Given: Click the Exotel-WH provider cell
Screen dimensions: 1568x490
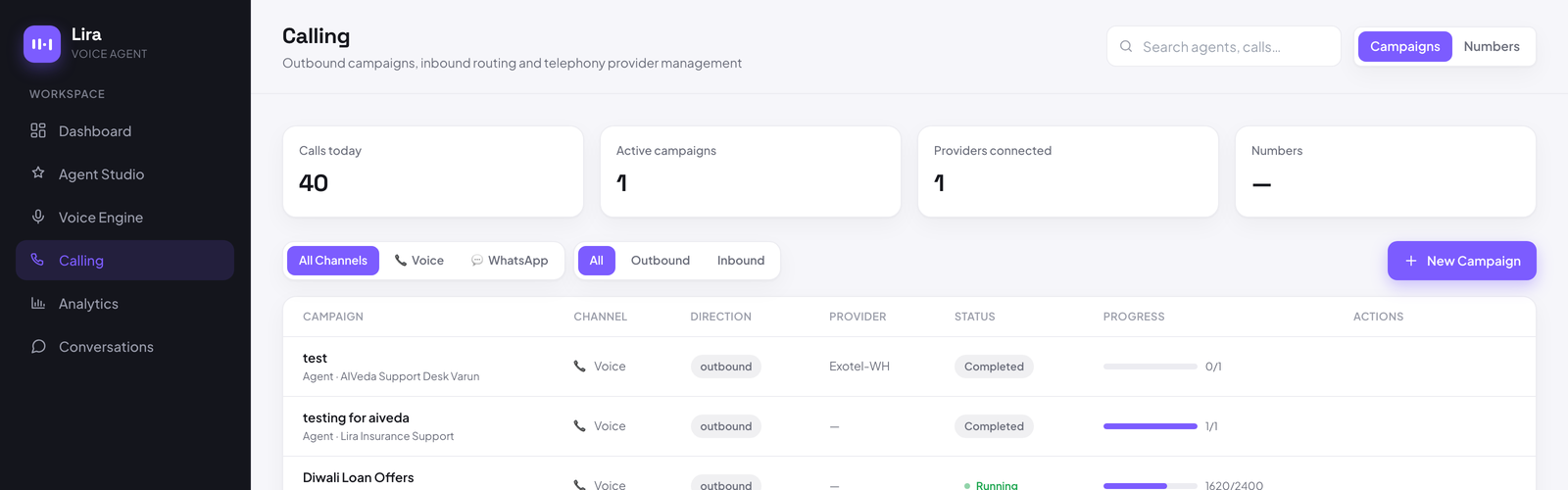Looking at the screenshot, I should [859, 367].
